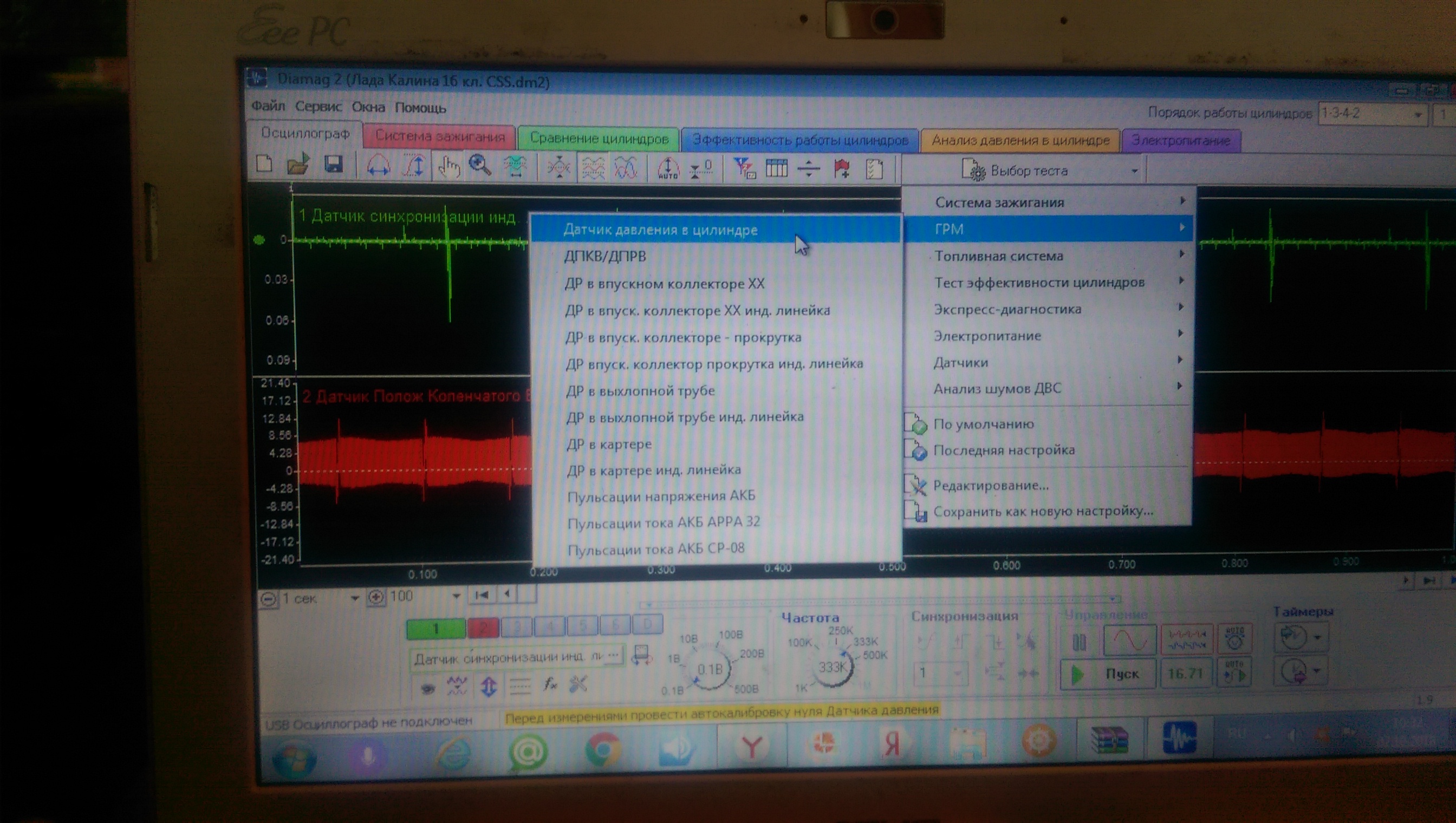This screenshot has width=1456, height=823.
Task: Adjust the 333K frequency dial
Action: click(832, 668)
